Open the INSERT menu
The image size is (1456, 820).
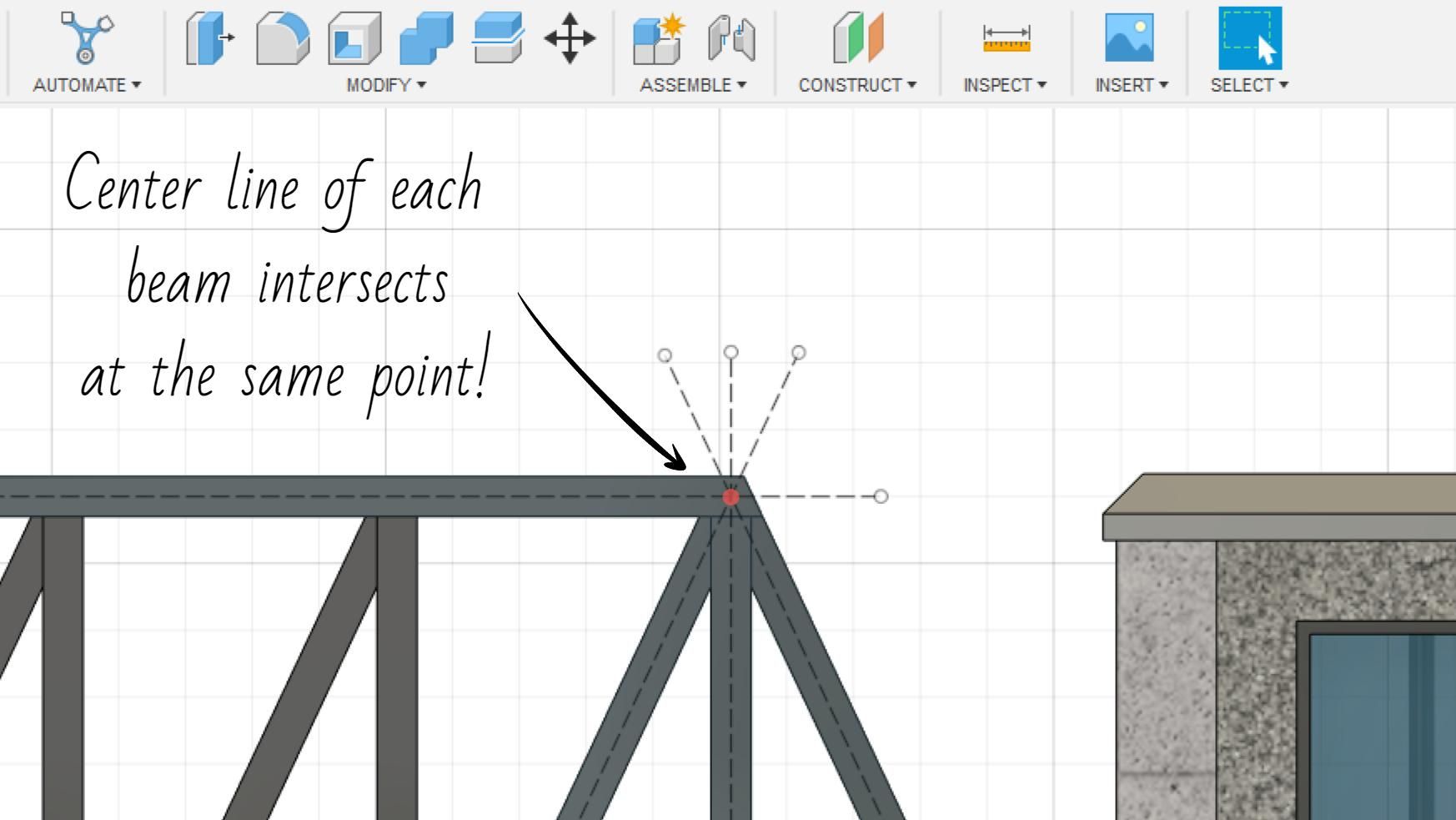click(x=1131, y=83)
